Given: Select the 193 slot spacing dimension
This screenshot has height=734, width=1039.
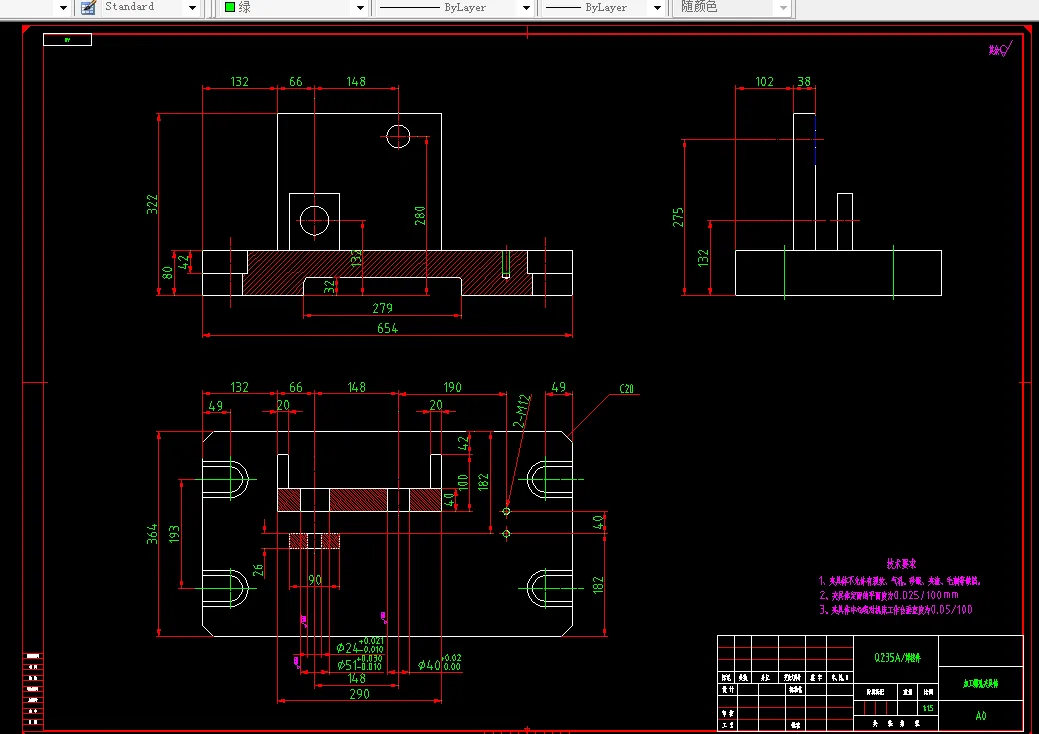Looking at the screenshot, I should coord(174,534).
